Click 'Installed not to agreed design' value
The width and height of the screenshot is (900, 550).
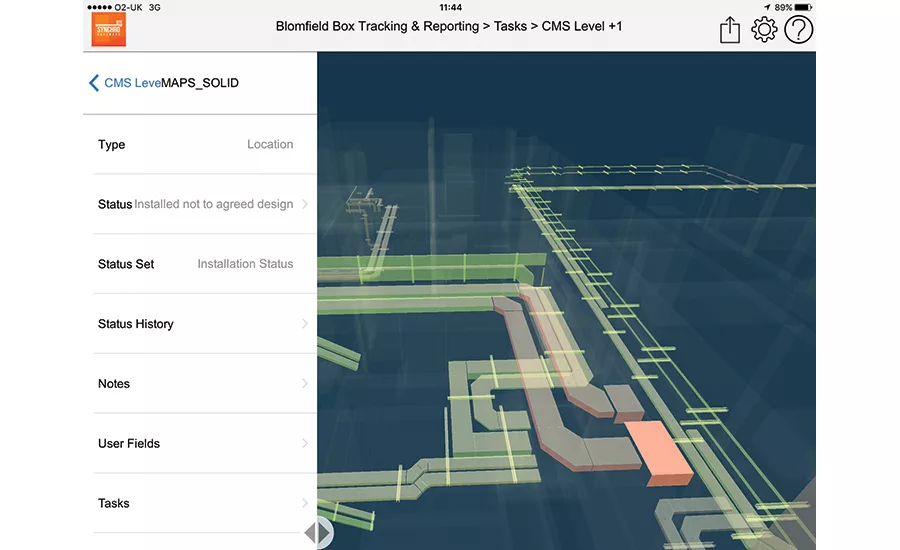[x=214, y=204]
